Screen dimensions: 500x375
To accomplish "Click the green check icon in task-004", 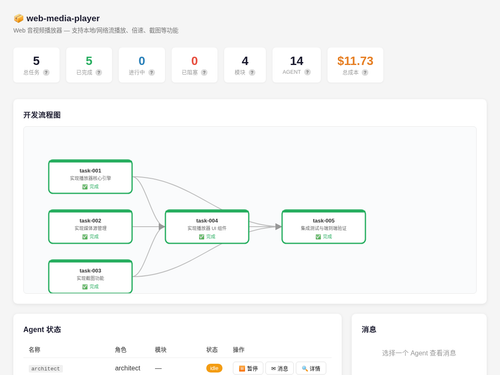I will tap(201, 237).
